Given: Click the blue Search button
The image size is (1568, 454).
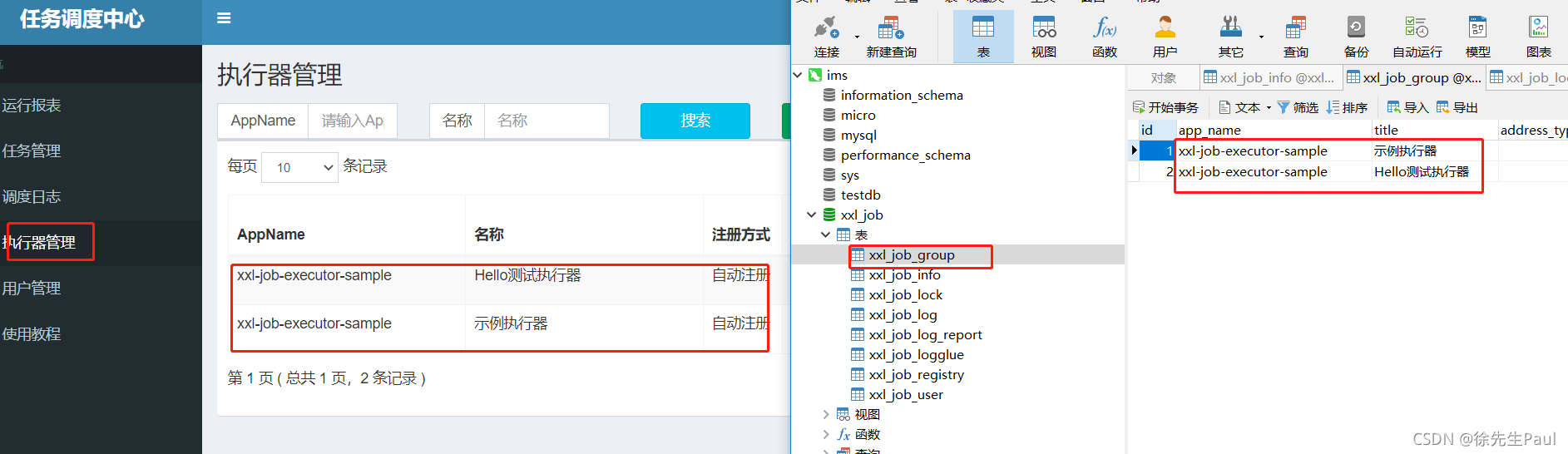Looking at the screenshot, I should 695,121.
